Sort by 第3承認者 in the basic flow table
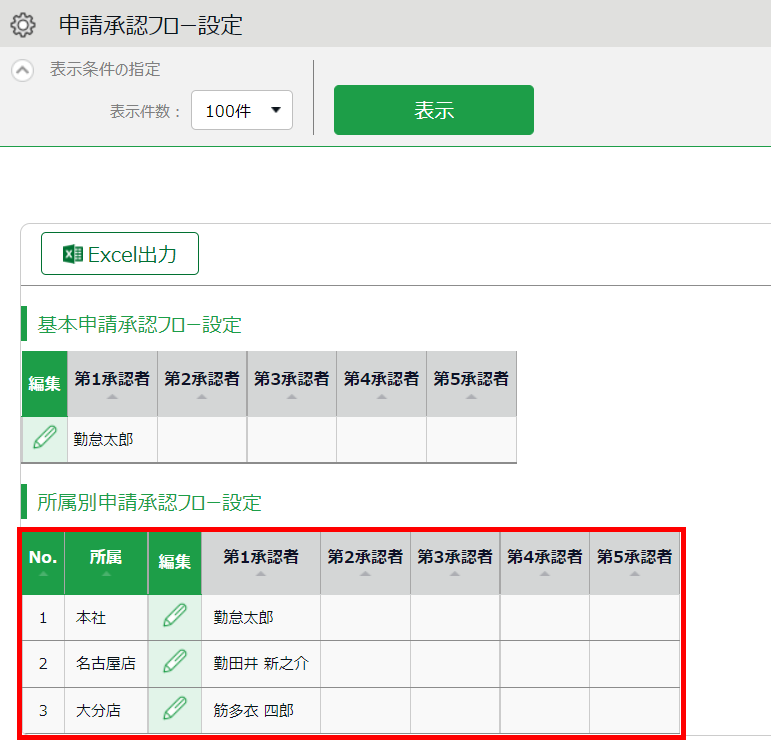 [x=292, y=384]
